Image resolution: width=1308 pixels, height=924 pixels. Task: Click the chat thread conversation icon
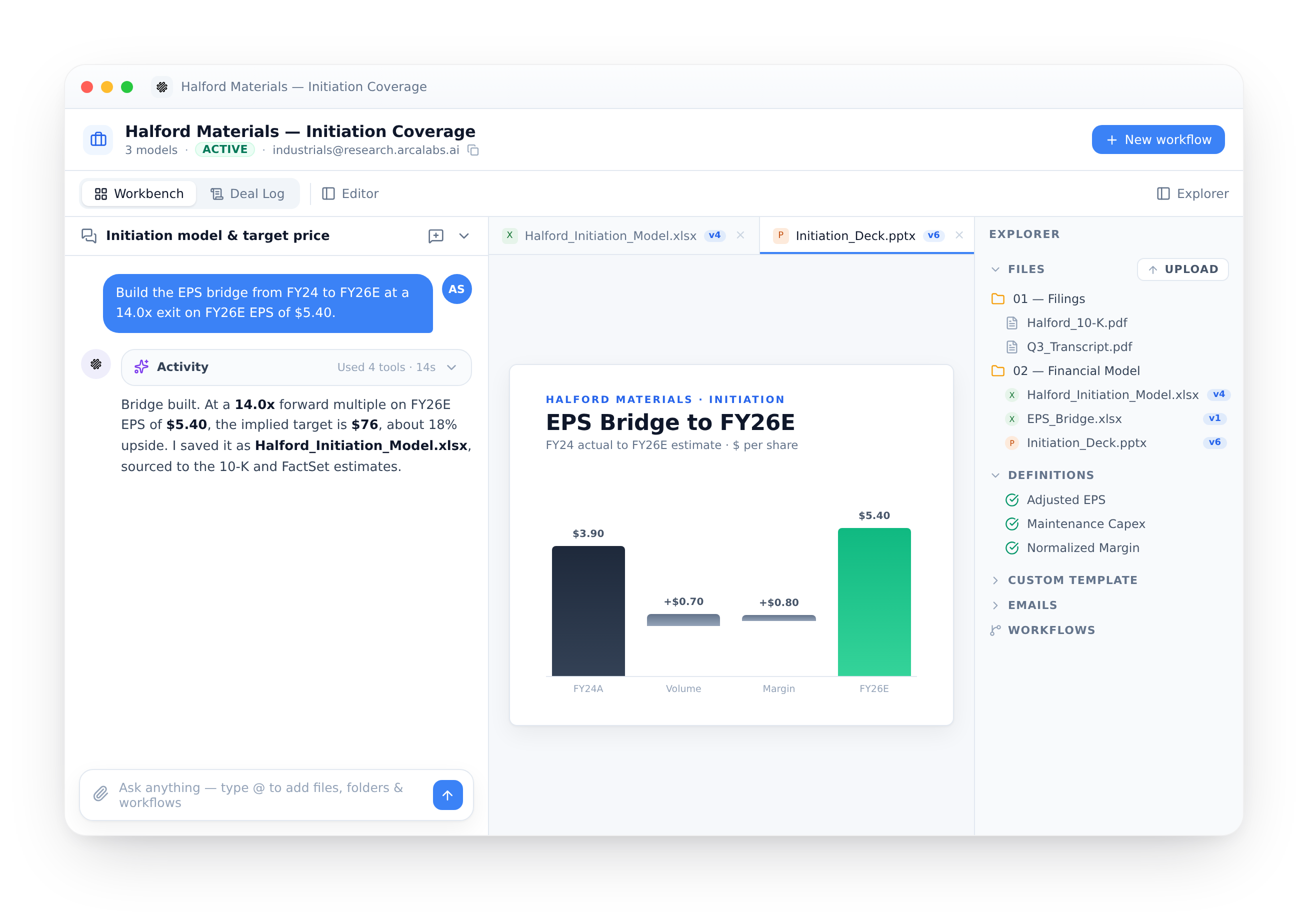(x=89, y=236)
